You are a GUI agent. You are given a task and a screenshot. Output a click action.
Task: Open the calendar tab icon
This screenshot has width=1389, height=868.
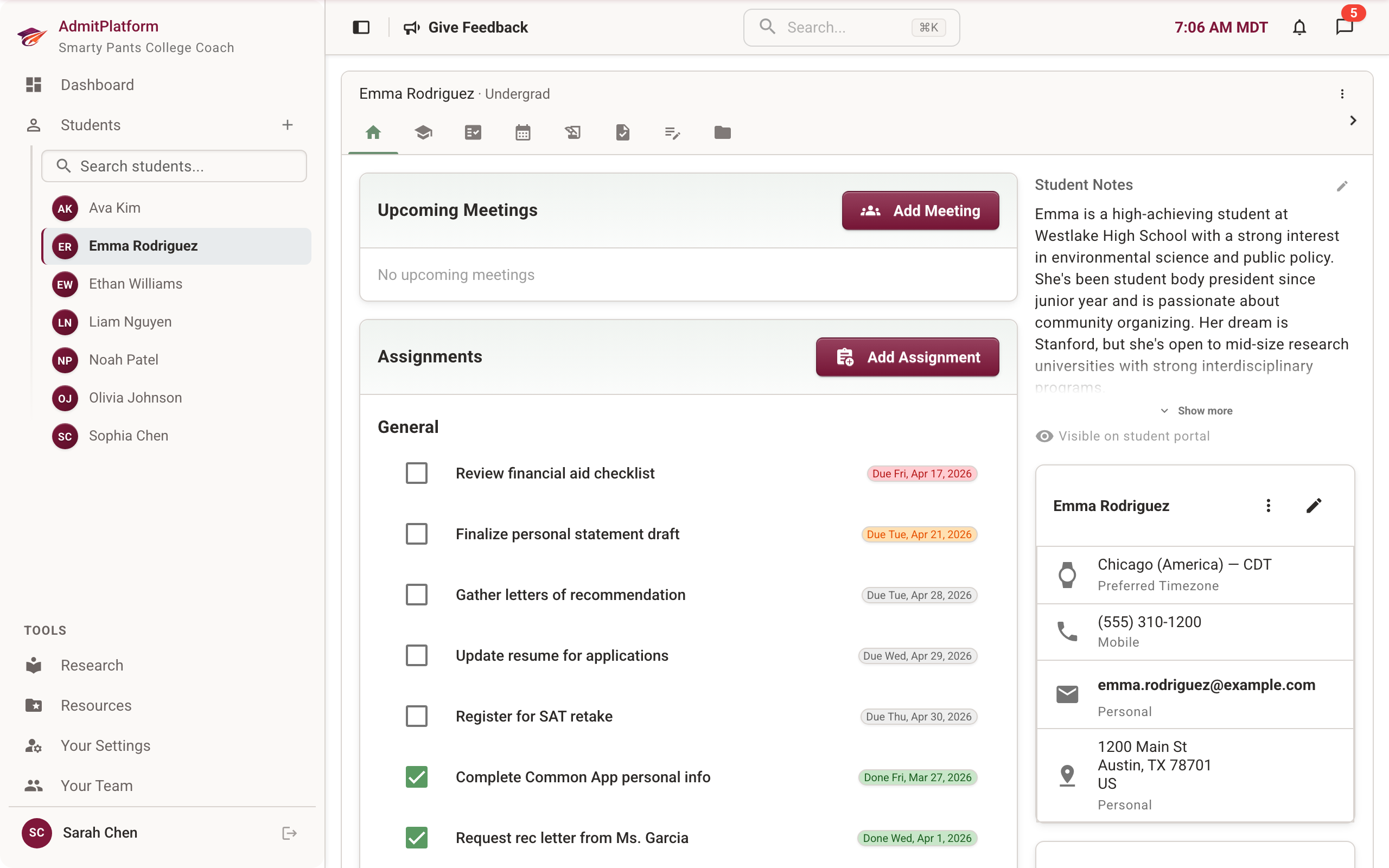pos(523,132)
